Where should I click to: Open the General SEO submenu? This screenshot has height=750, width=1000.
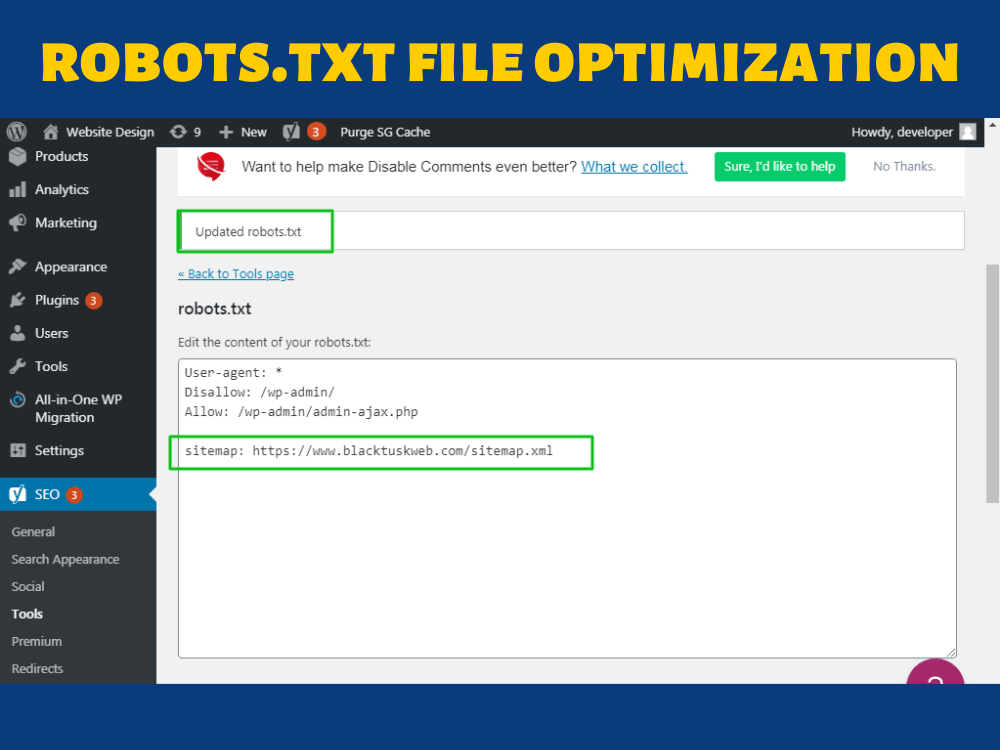coord(33,532)
